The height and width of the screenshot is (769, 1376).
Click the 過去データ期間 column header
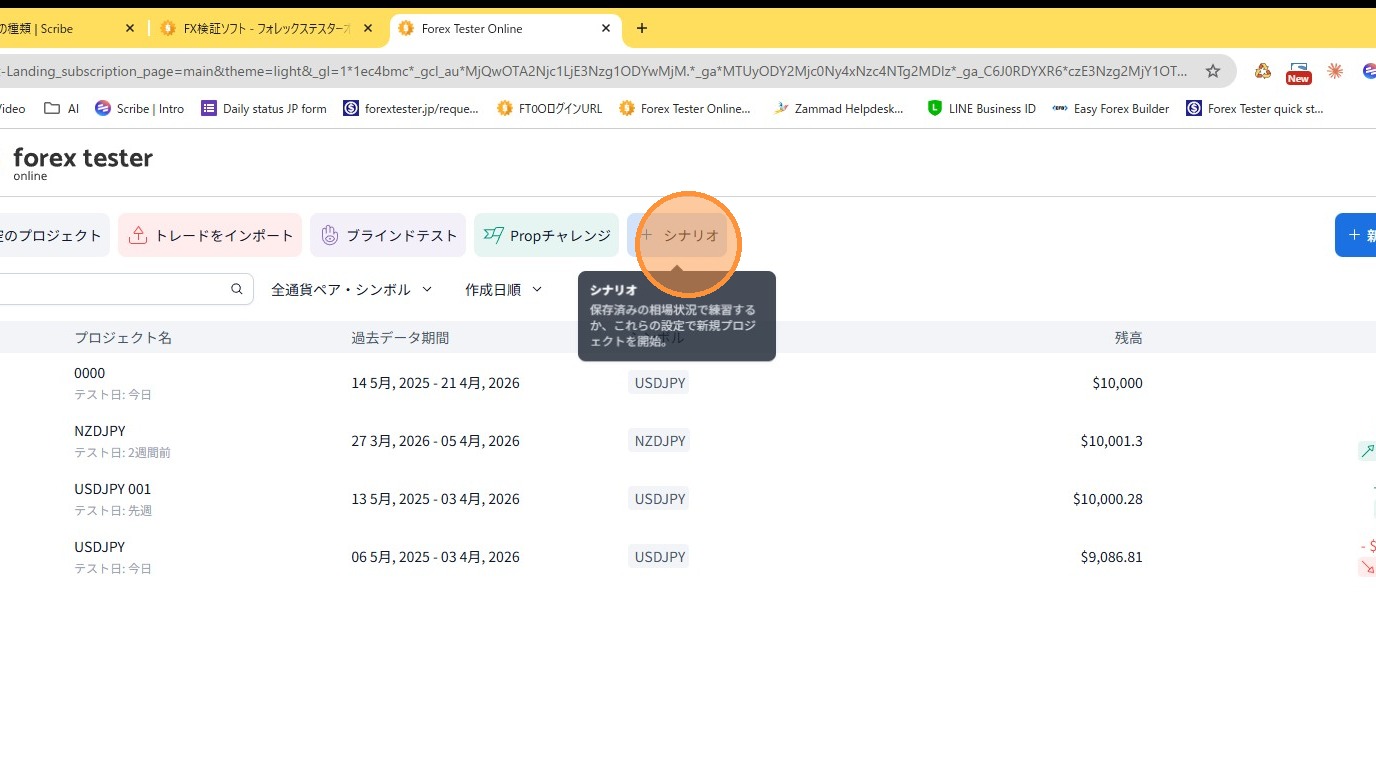click(x=400, y=338)
